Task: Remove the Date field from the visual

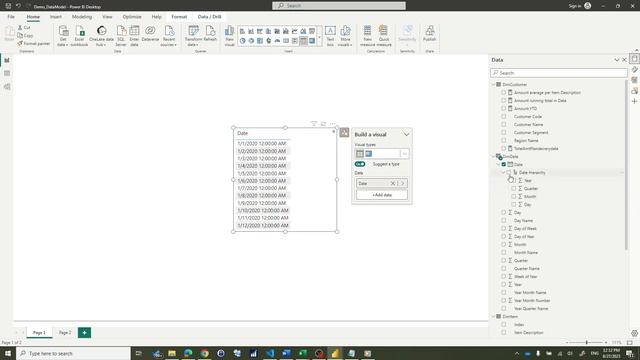Action: [x=393, y=184]
